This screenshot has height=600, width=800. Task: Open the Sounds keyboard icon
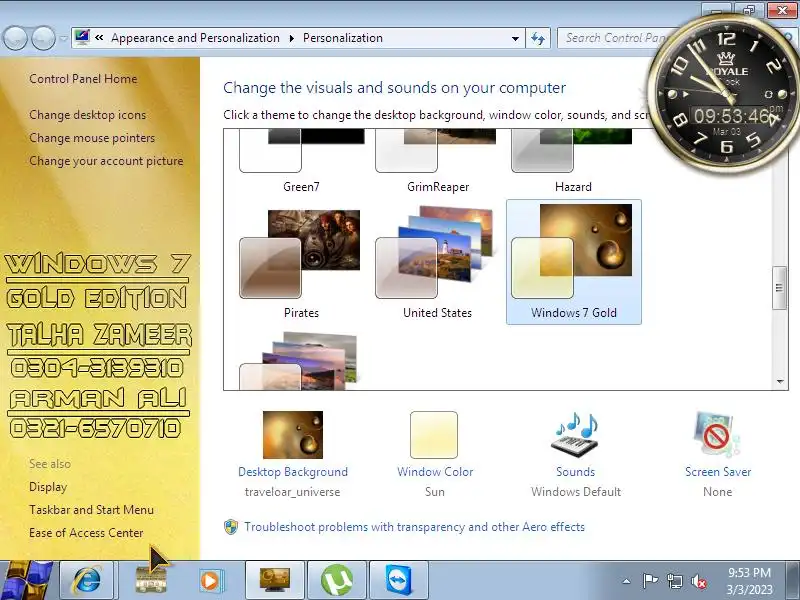click(575, 435)
